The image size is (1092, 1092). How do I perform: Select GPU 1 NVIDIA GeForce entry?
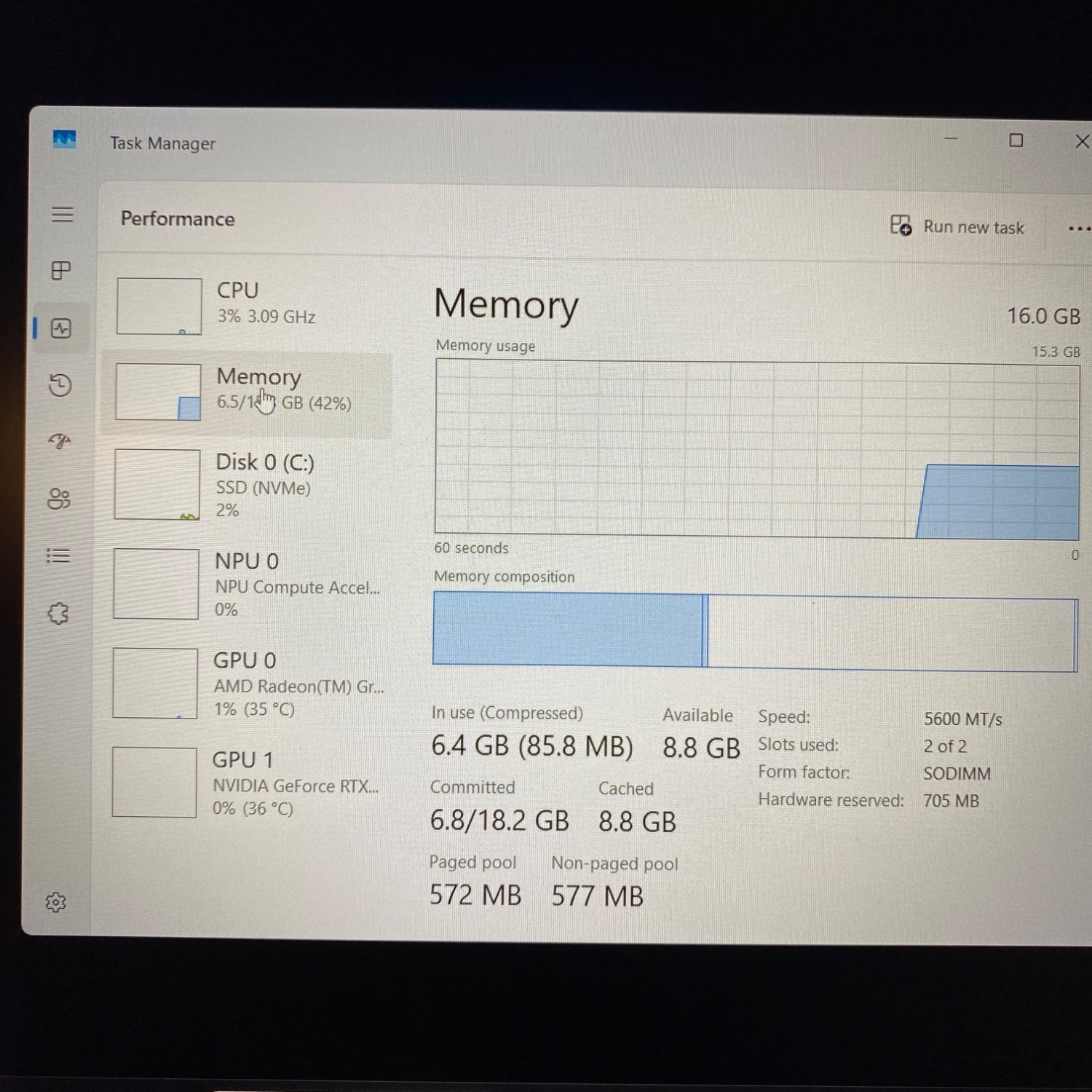pyautogui.click(x=248, y=783)
